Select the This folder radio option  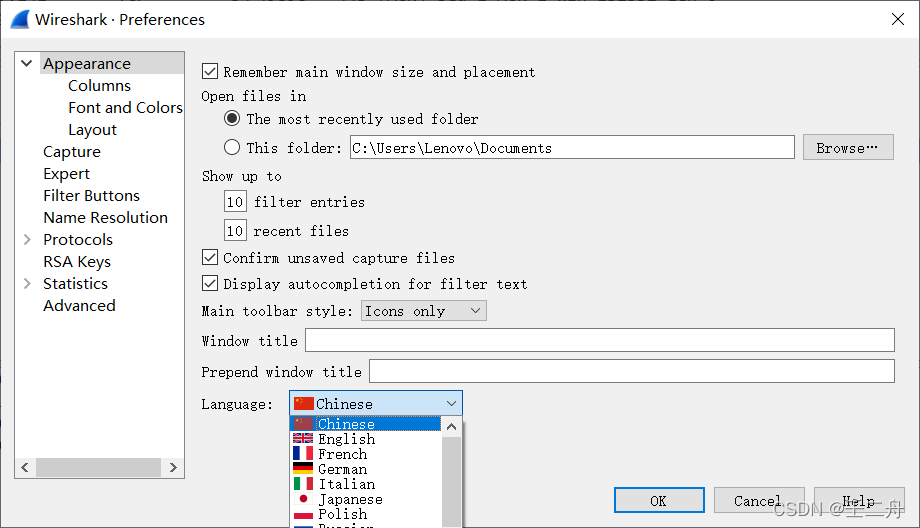pos(232,147)
